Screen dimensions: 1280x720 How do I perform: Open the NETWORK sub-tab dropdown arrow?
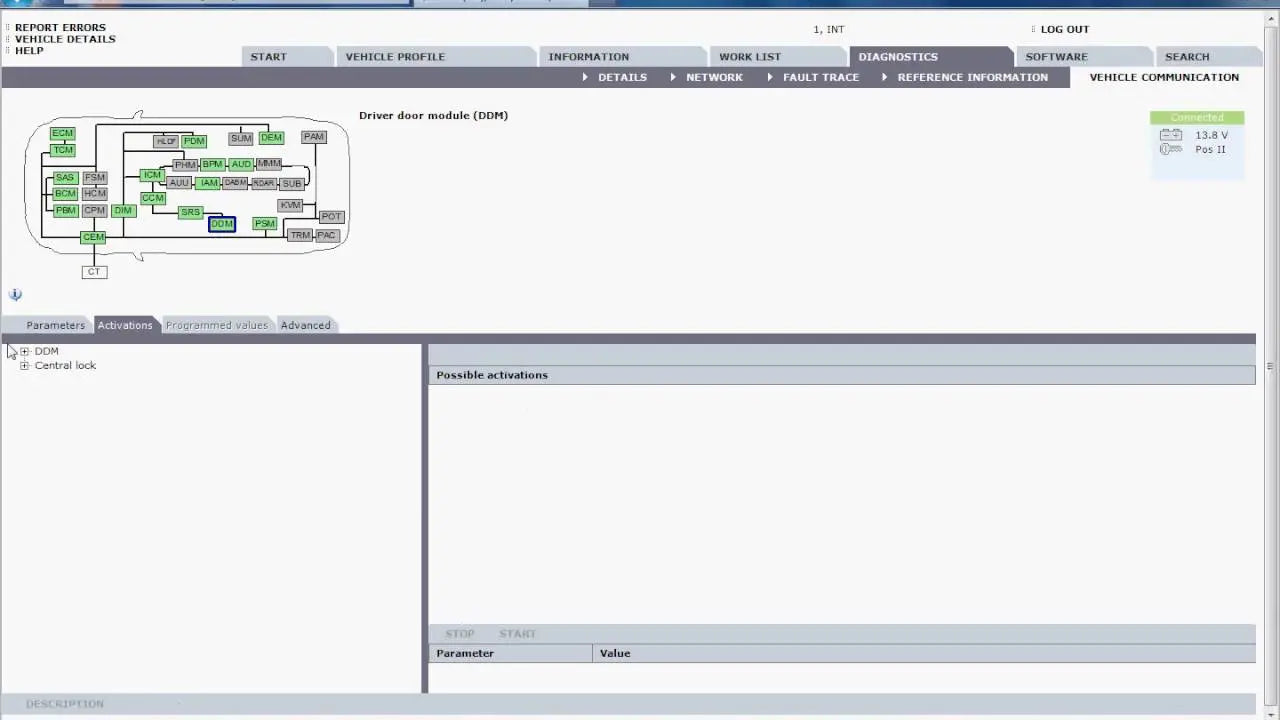[x=673, y=77]
